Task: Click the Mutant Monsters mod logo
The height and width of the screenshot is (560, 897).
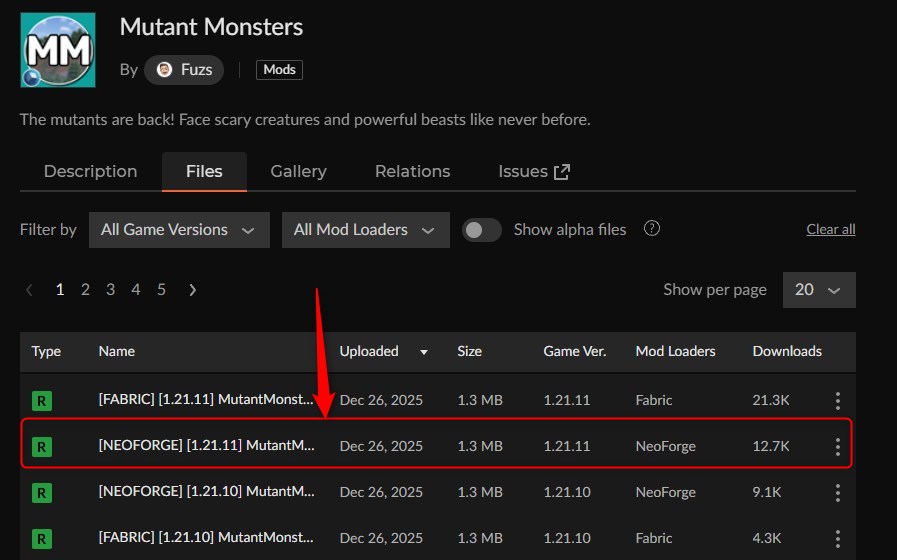Action: click(x=58, y=50)
